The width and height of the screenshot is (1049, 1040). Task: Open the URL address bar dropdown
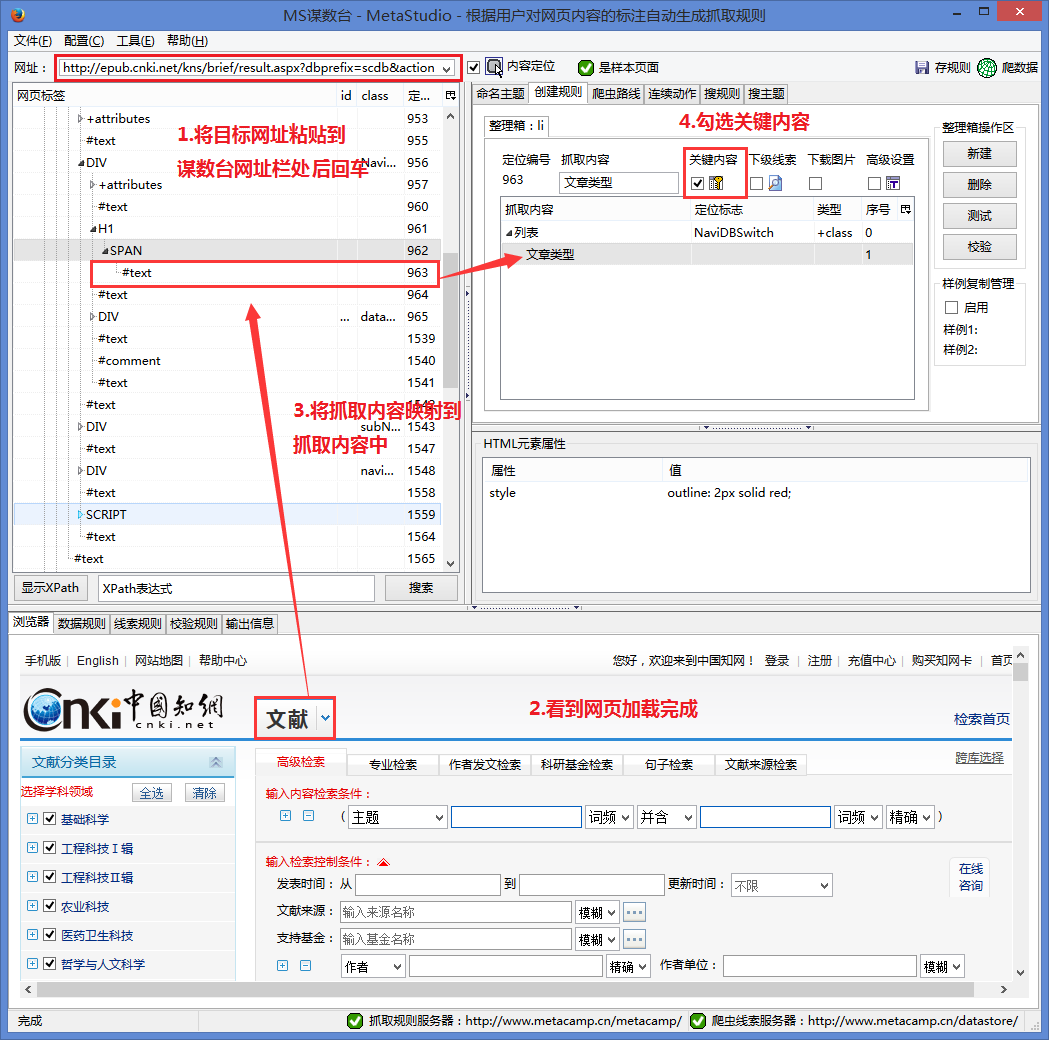click(x=446, y=68)
